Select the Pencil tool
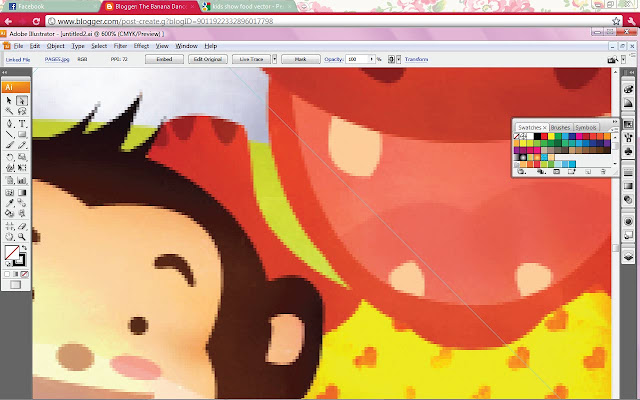The width and height of the screenshot is (640, 400). pyautogui.click(x=22, y=144)
